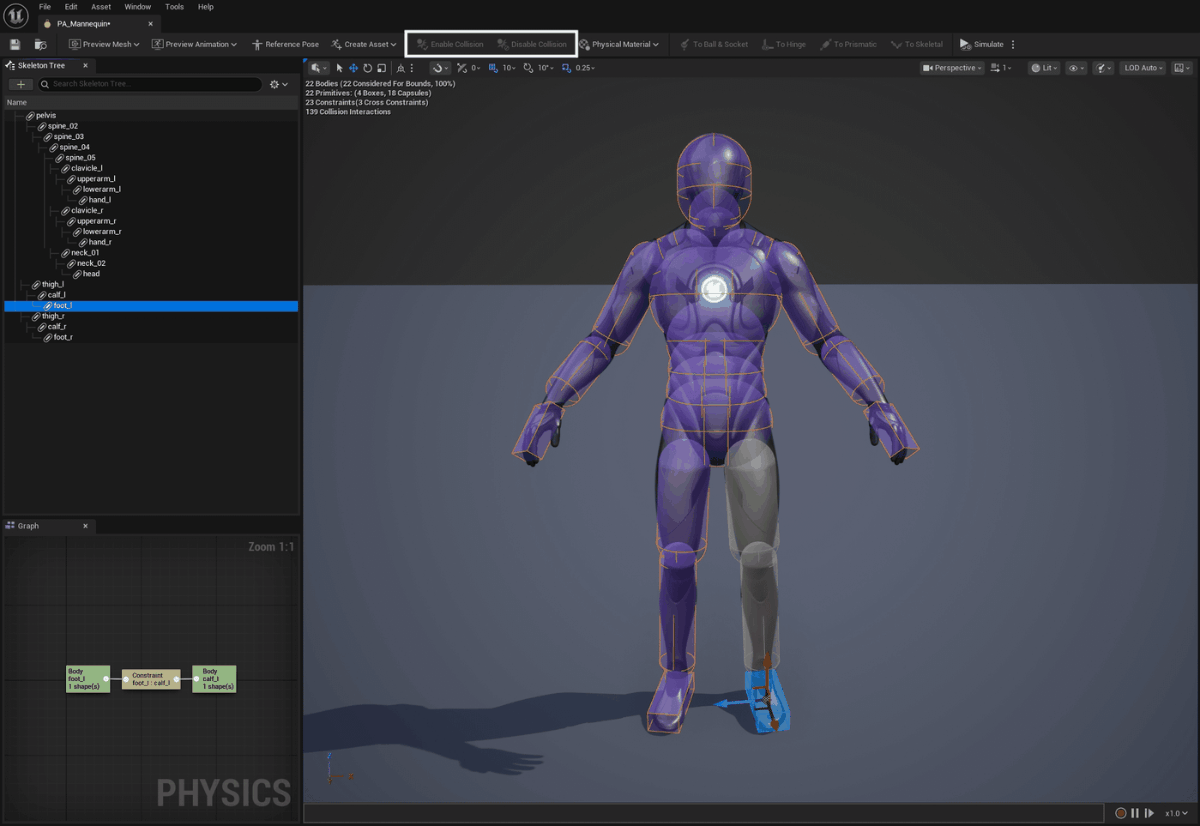Image resolution: width=1200 pixels, height=826 pixels.
Task: Switch to the Graph panel tab
Action: [x=28, y=525]
